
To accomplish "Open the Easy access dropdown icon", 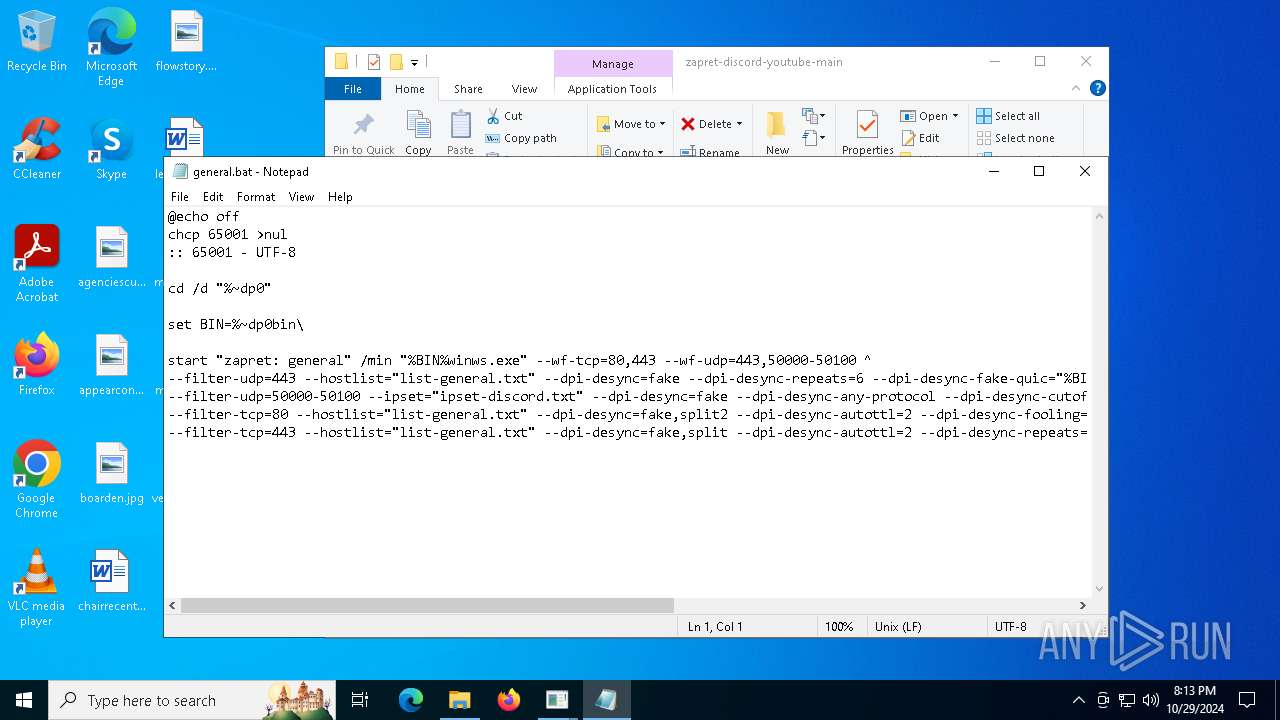I will point(813,138).
